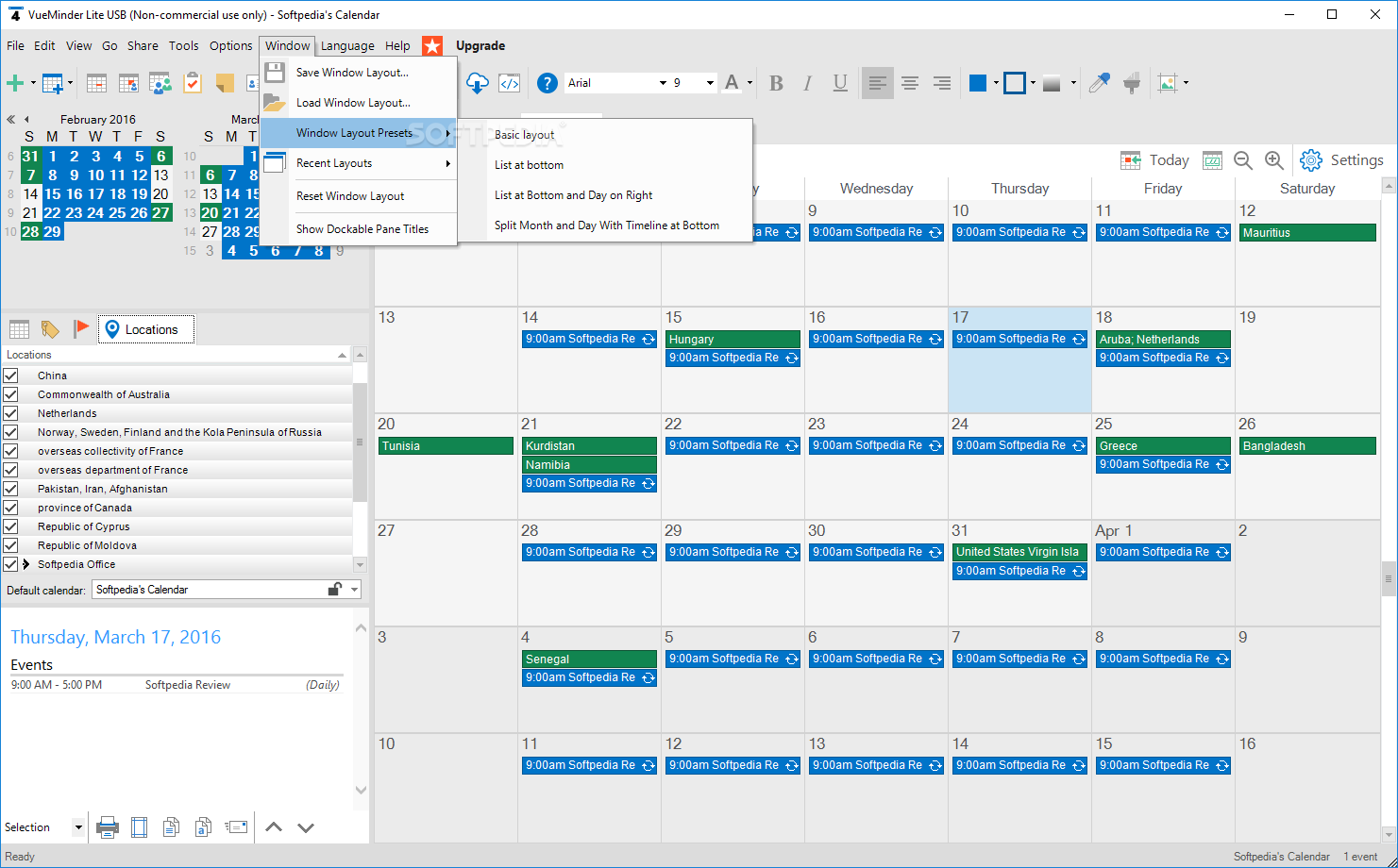Image resolution: width=1398 pixels, height=868 pixels.
Task: Click the email envelope icon in details pane
Action: pos(236,827)
